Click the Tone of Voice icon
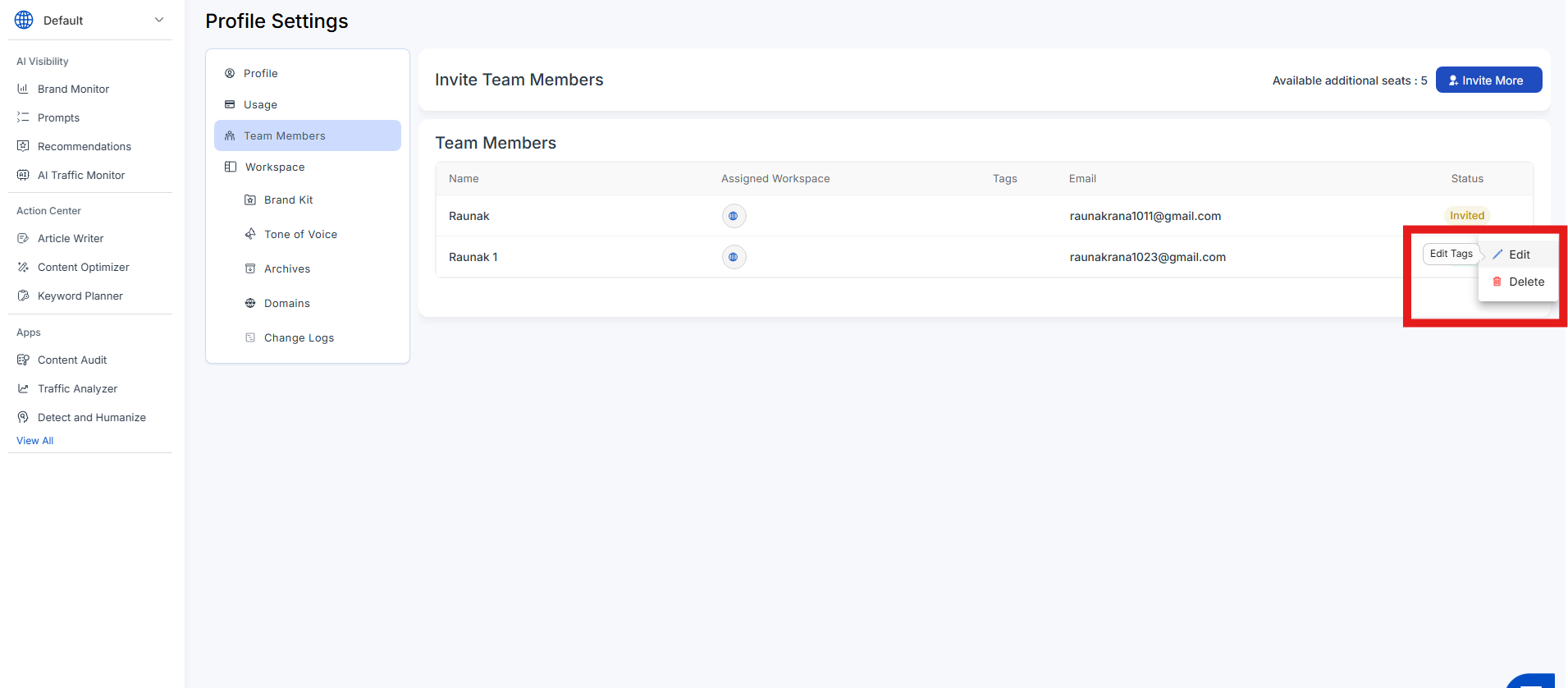The width and height of the screenshot is (1568, 688). 250,234
